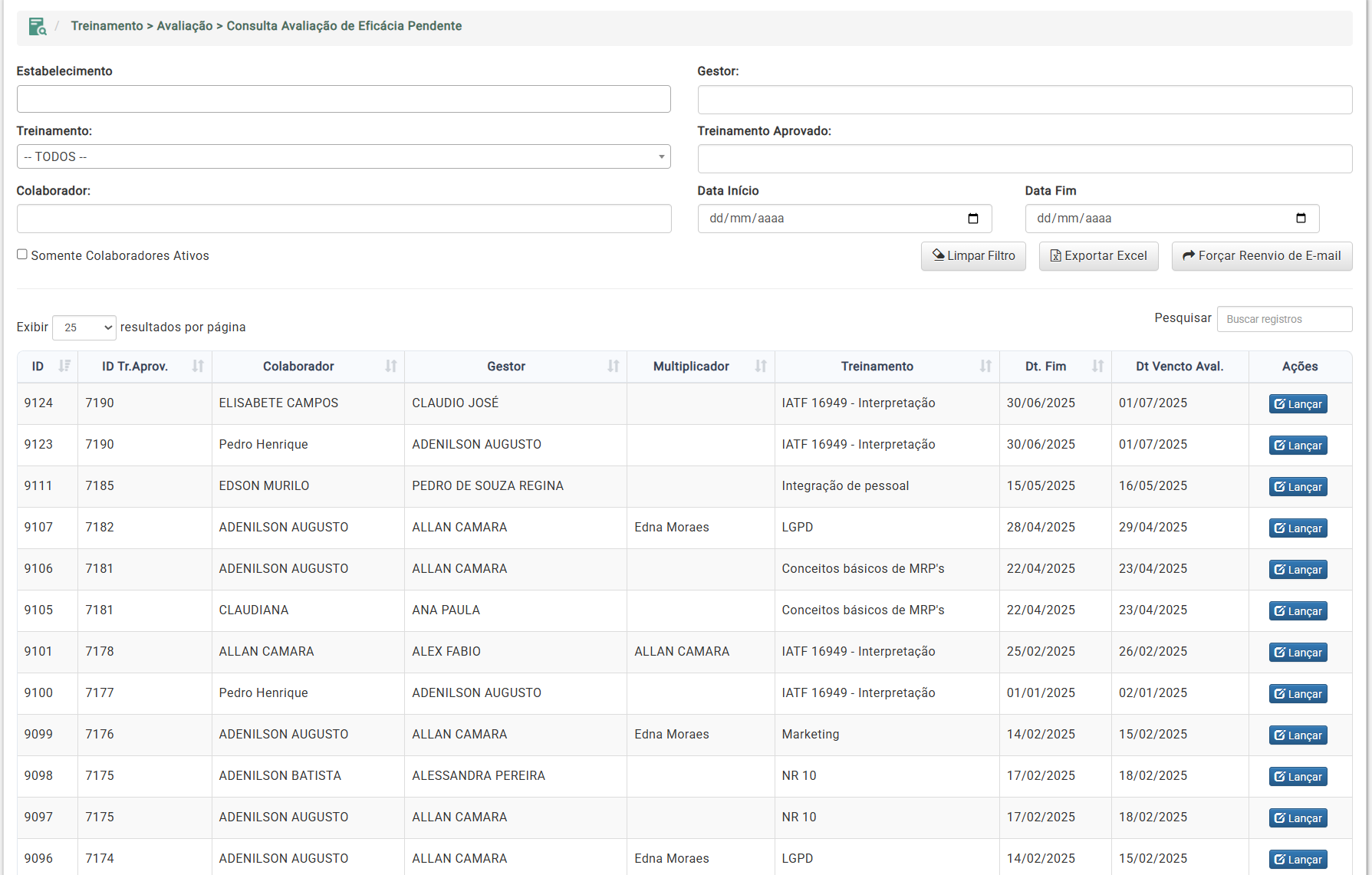Focus the Buscar registros search field

[x=1284, y=319]
